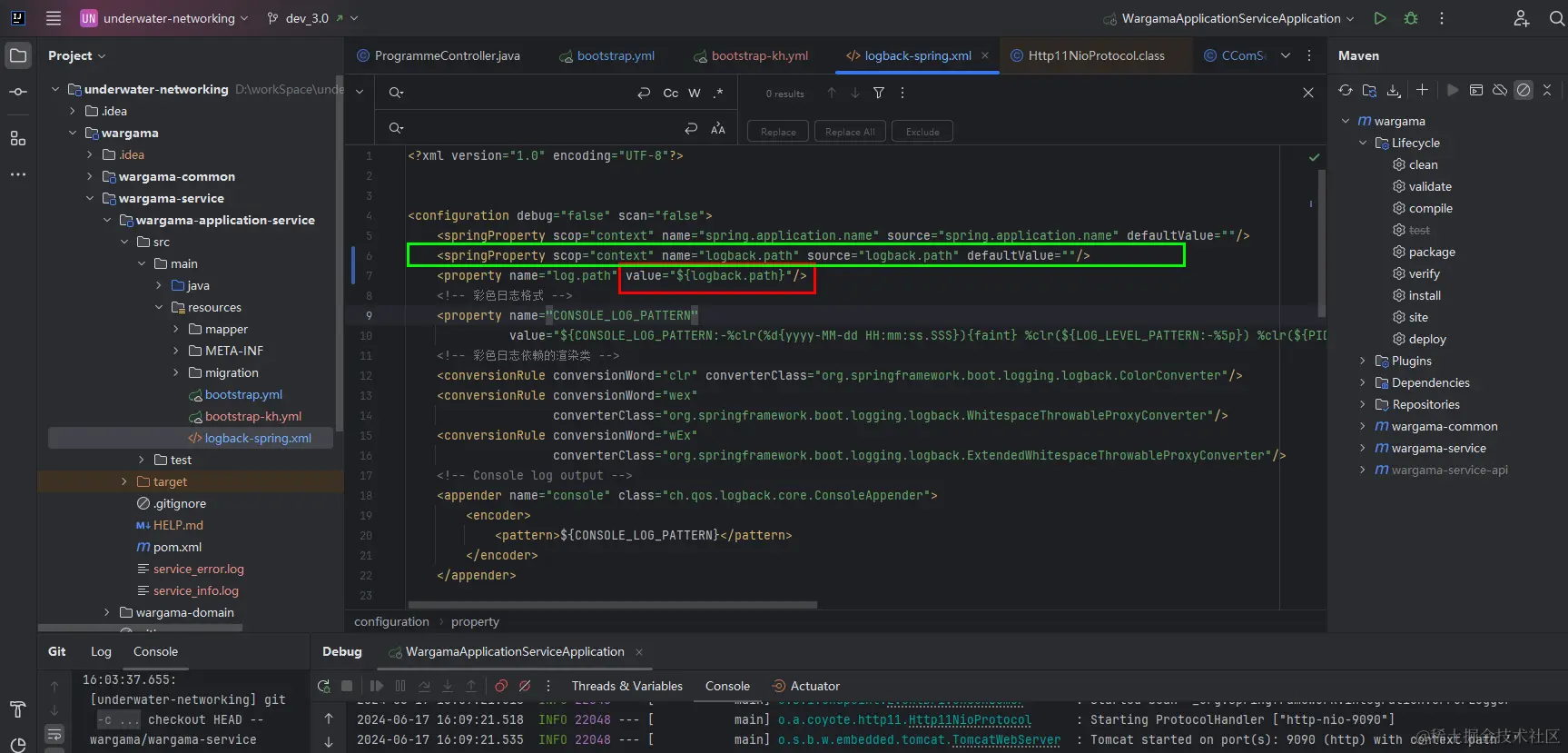Show more tool windows ellipsis in left bar
1568x753 pixels.
coord(18,173)
